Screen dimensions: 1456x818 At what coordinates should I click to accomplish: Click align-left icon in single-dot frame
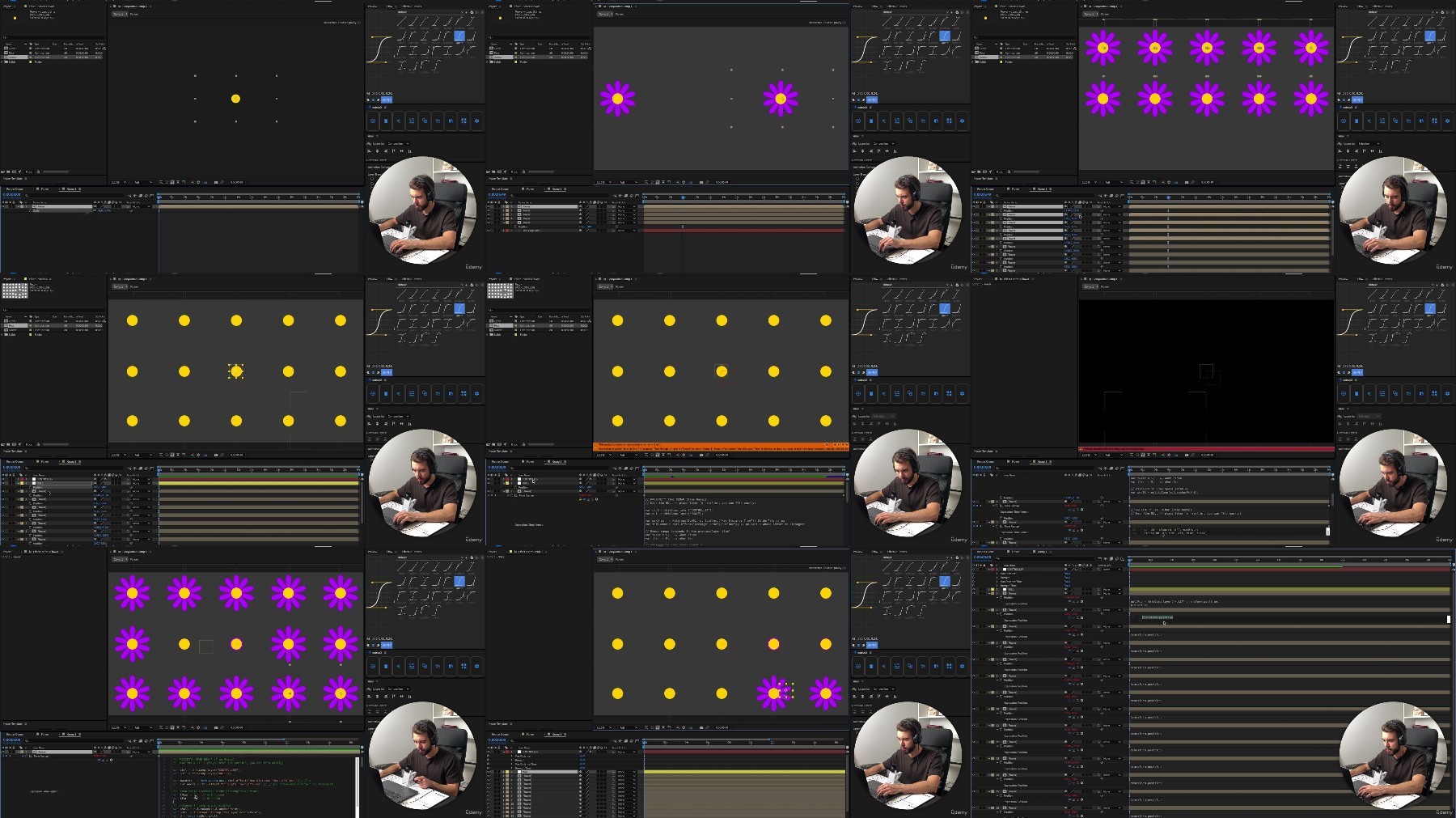pyautogui.click(x=369, y=151)
